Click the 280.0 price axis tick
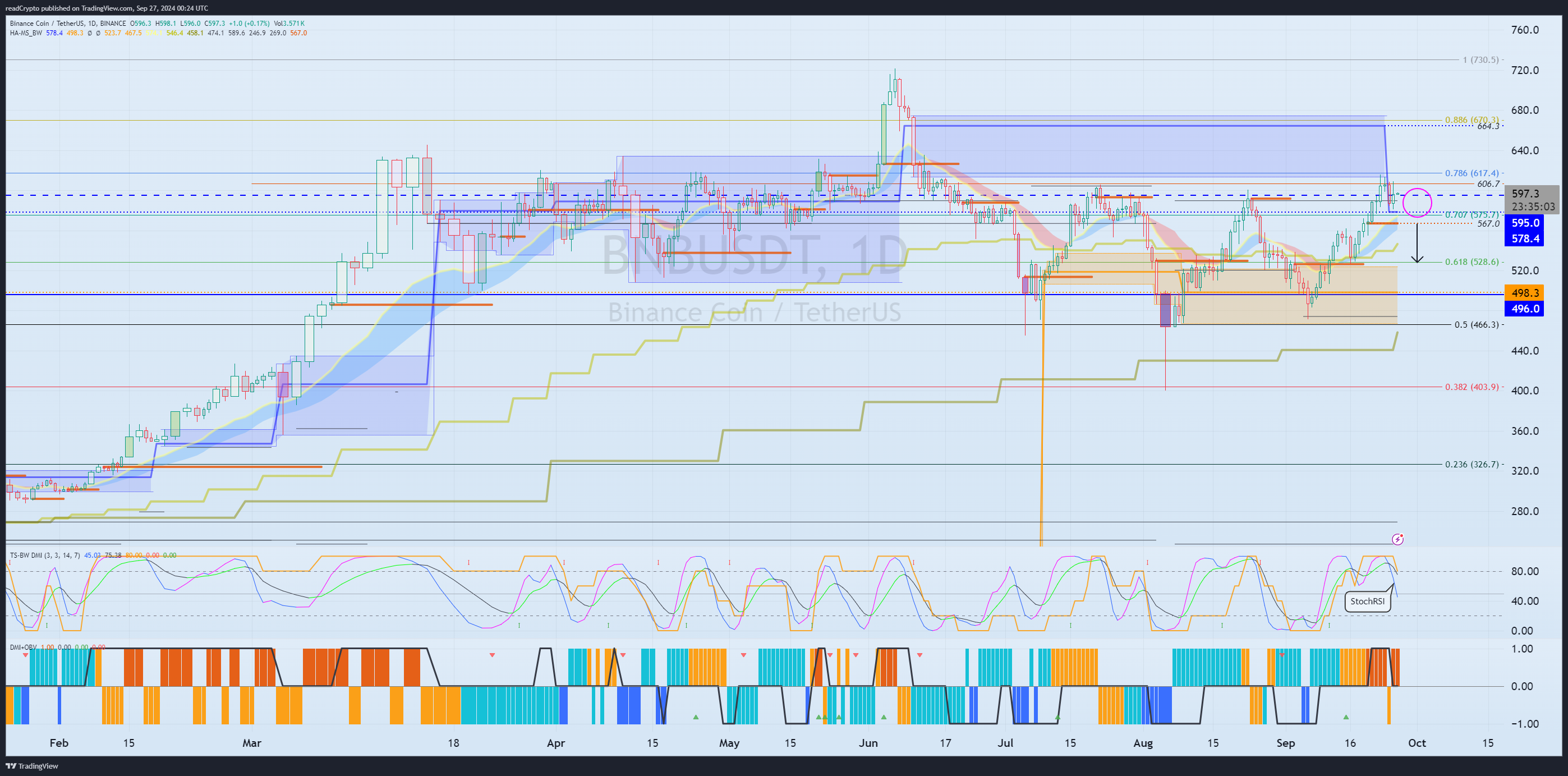 (x=1525, y=511)
